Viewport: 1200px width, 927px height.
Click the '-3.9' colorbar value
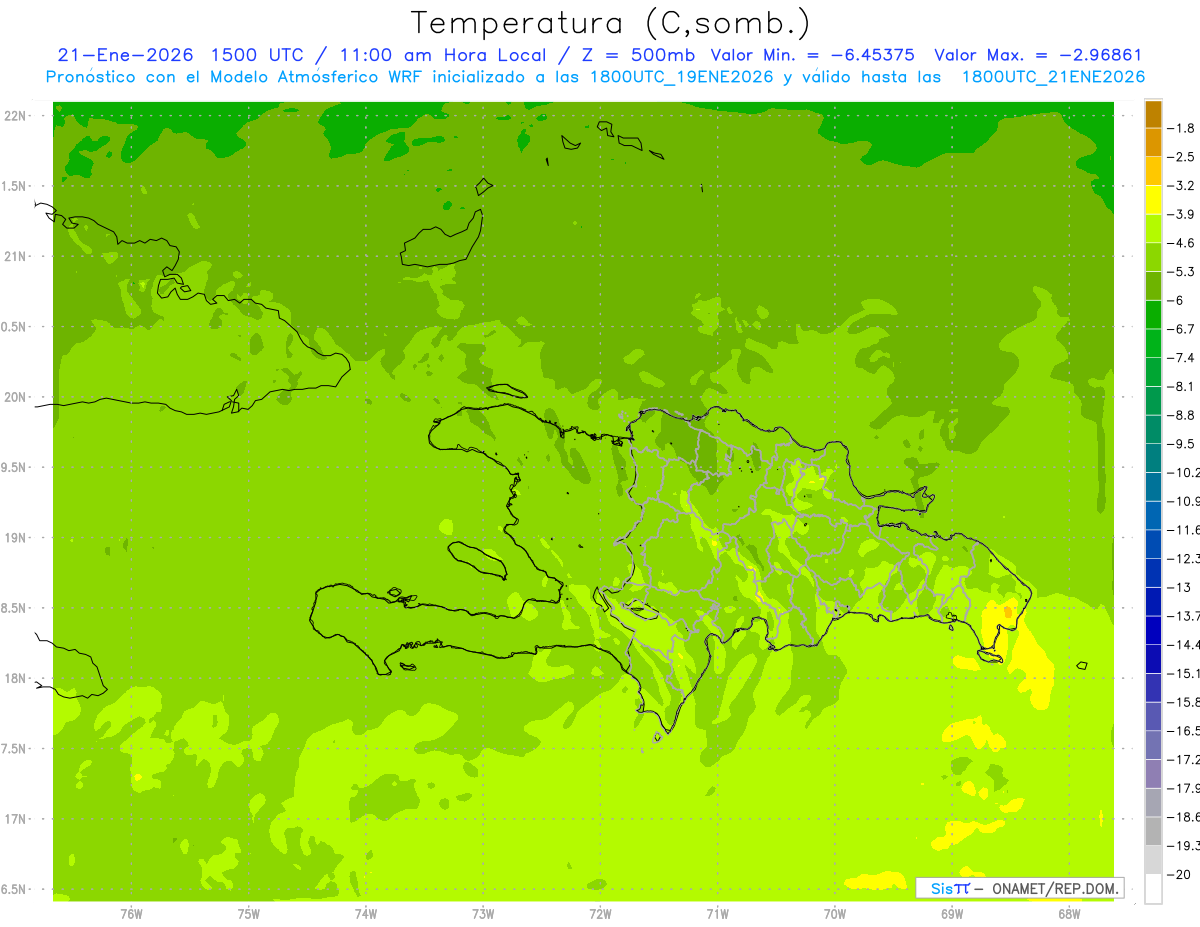tap(1183, 214)
